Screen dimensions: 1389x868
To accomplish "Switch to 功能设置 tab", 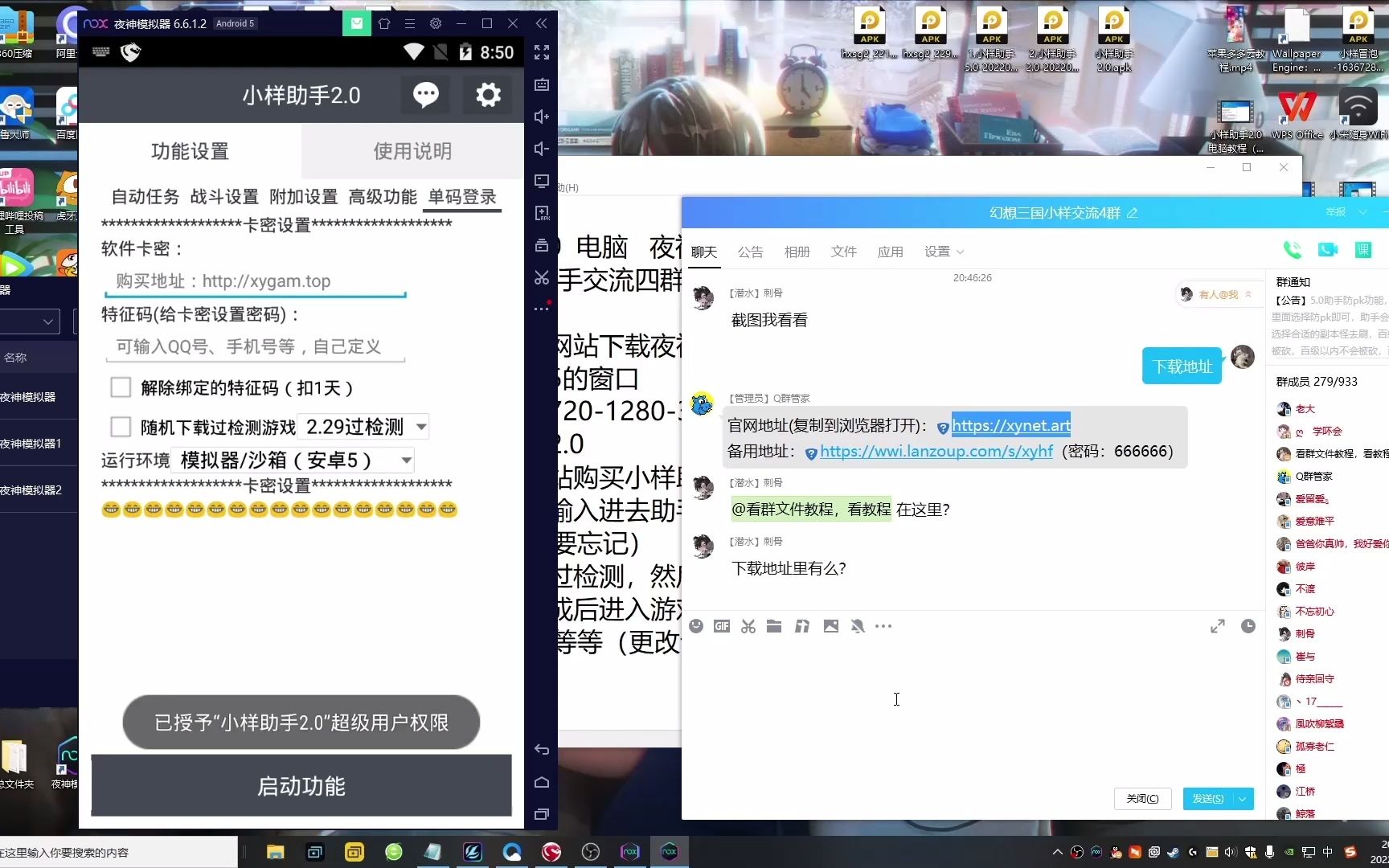I will 191,151.
